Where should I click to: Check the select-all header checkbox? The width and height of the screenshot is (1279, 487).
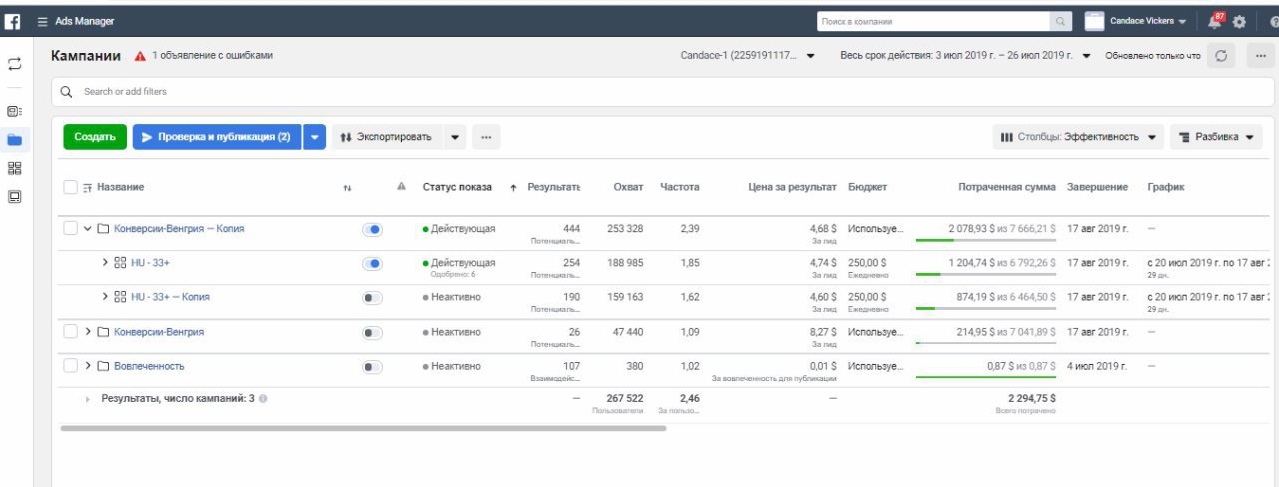[70, 187]
